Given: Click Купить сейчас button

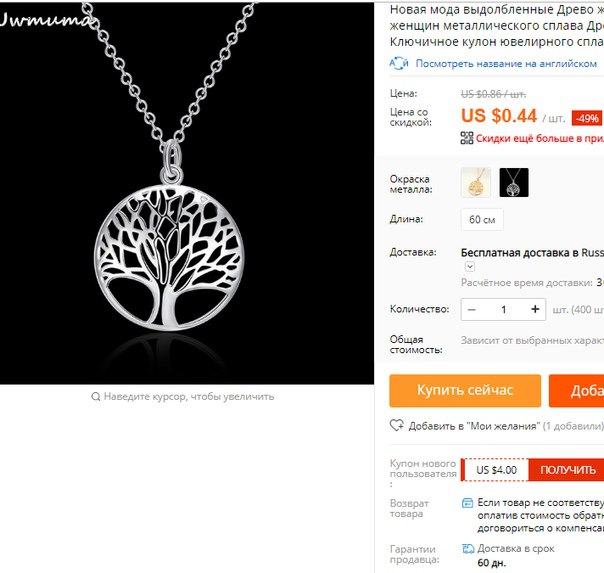Looking at the screenshot, I should tap(465, 390).
